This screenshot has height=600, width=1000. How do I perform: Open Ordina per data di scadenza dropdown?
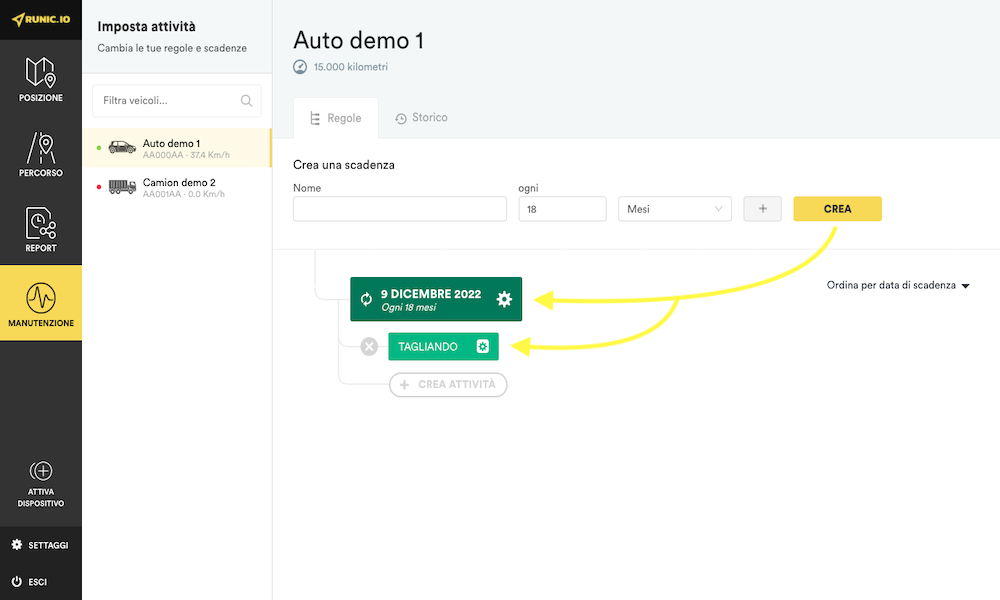898,285
